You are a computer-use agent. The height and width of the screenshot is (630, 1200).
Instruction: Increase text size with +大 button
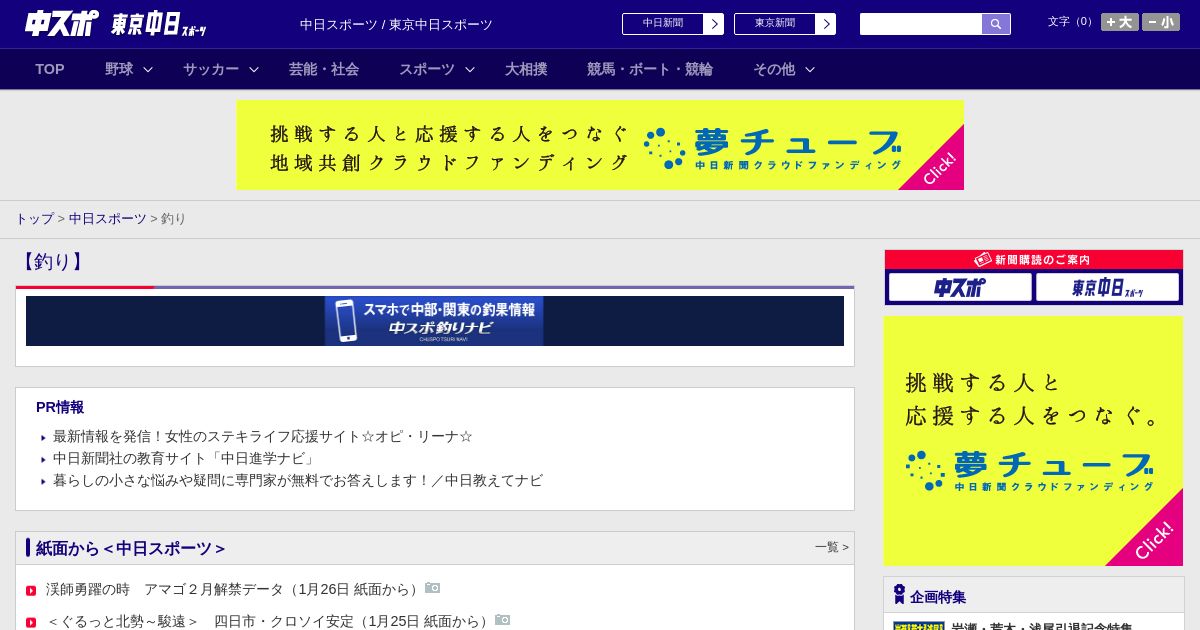coord(1120,22)
